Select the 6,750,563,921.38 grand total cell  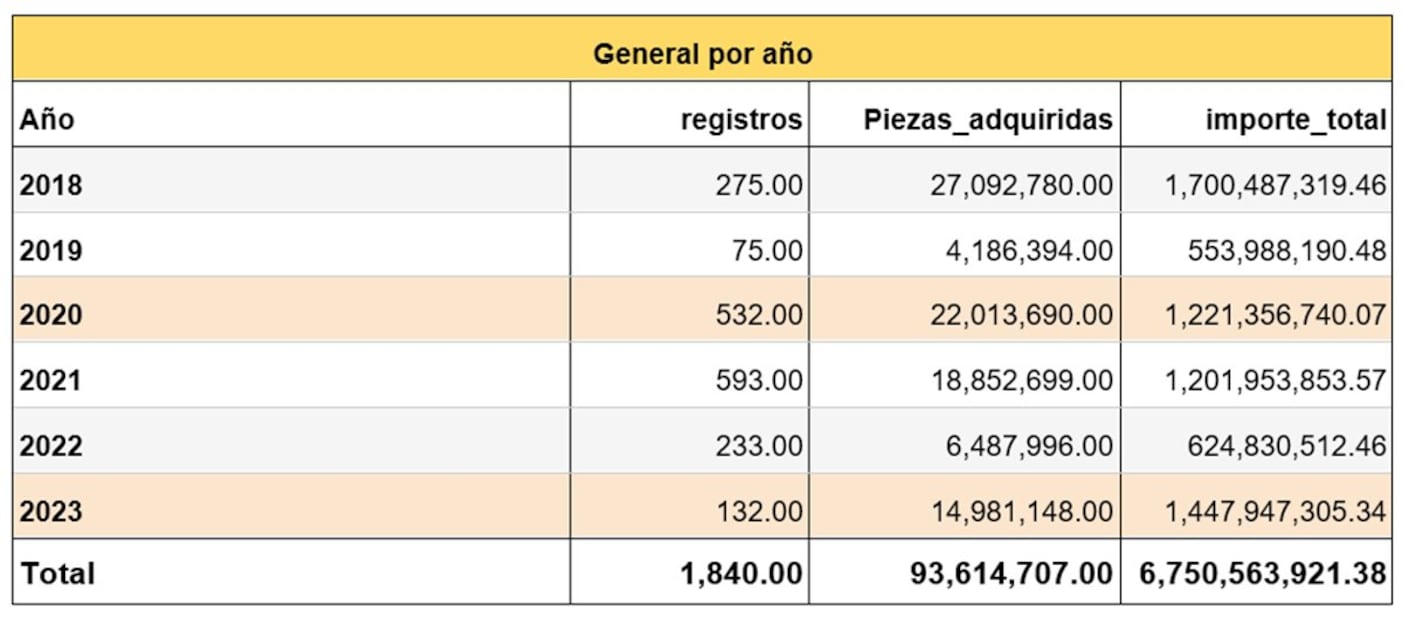tap(1263, 573)
